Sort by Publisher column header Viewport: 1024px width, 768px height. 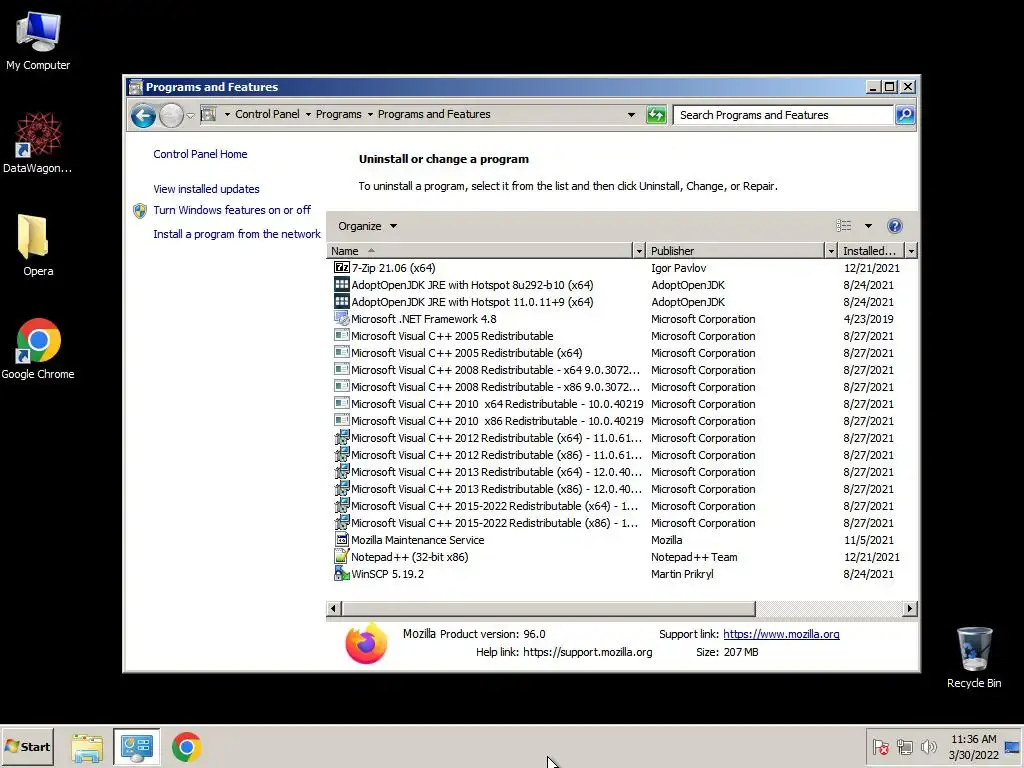coord(735,251)
